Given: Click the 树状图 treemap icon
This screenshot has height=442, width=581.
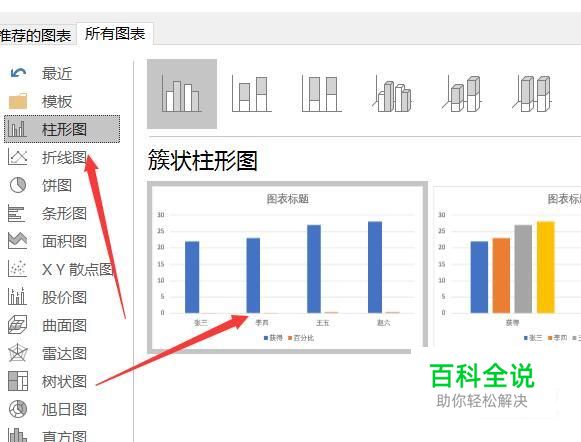Looking at the screenshot, I should (x=18, y=381).
